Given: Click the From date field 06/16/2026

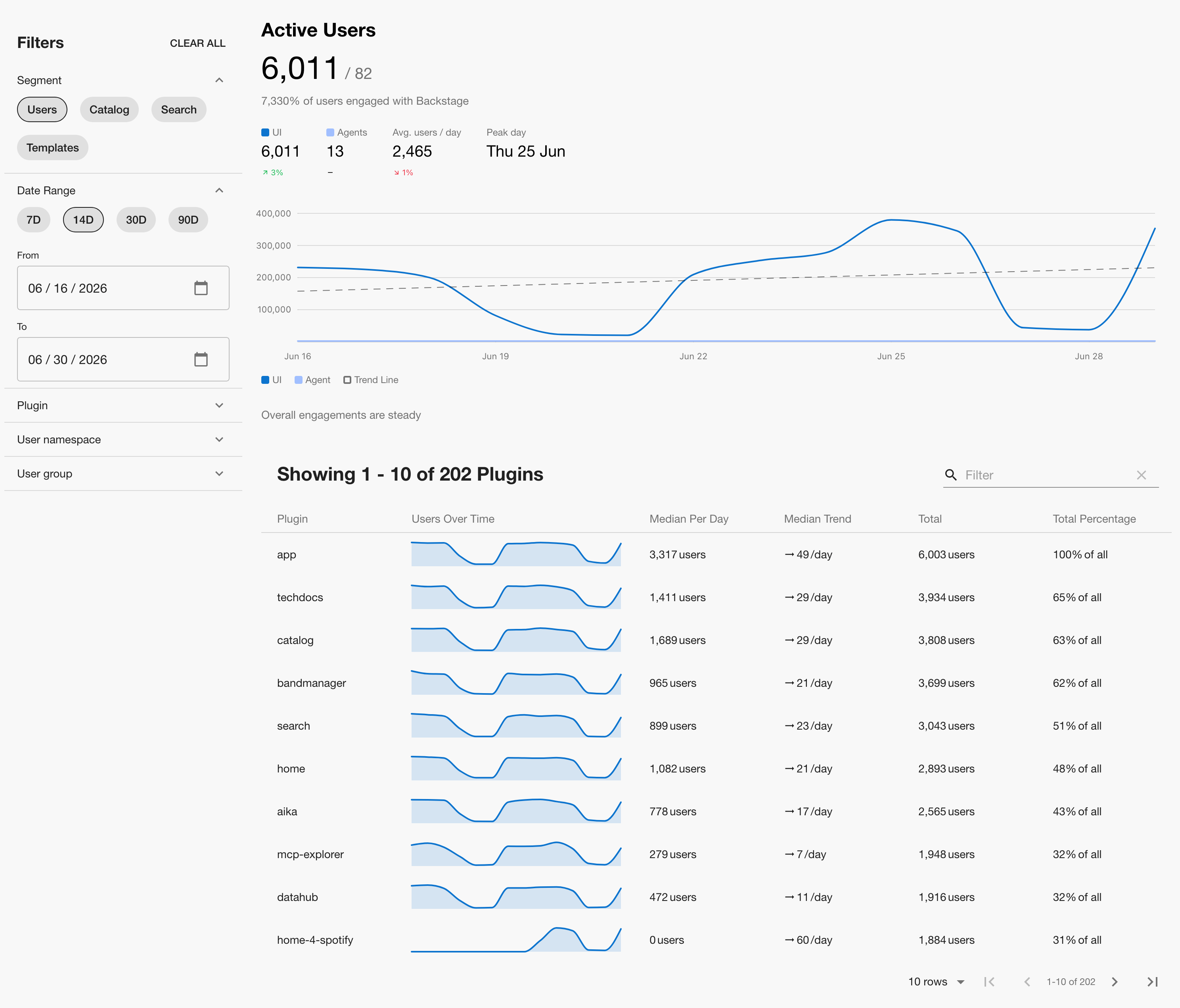Looking at the screenshot, I should point(123,288).
